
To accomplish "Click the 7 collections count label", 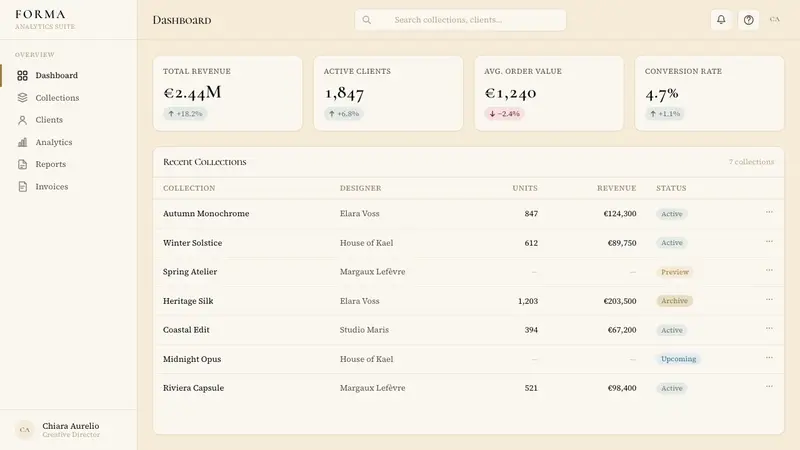I will tap(752, 162).
